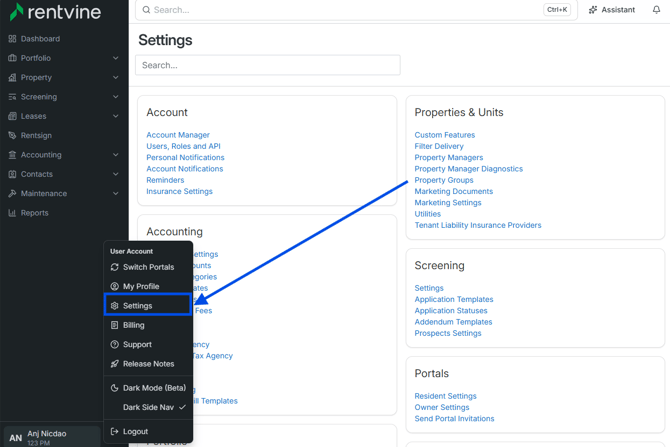Expand the Leases chevron
670x447 pixels.
(x=116, y=116)
